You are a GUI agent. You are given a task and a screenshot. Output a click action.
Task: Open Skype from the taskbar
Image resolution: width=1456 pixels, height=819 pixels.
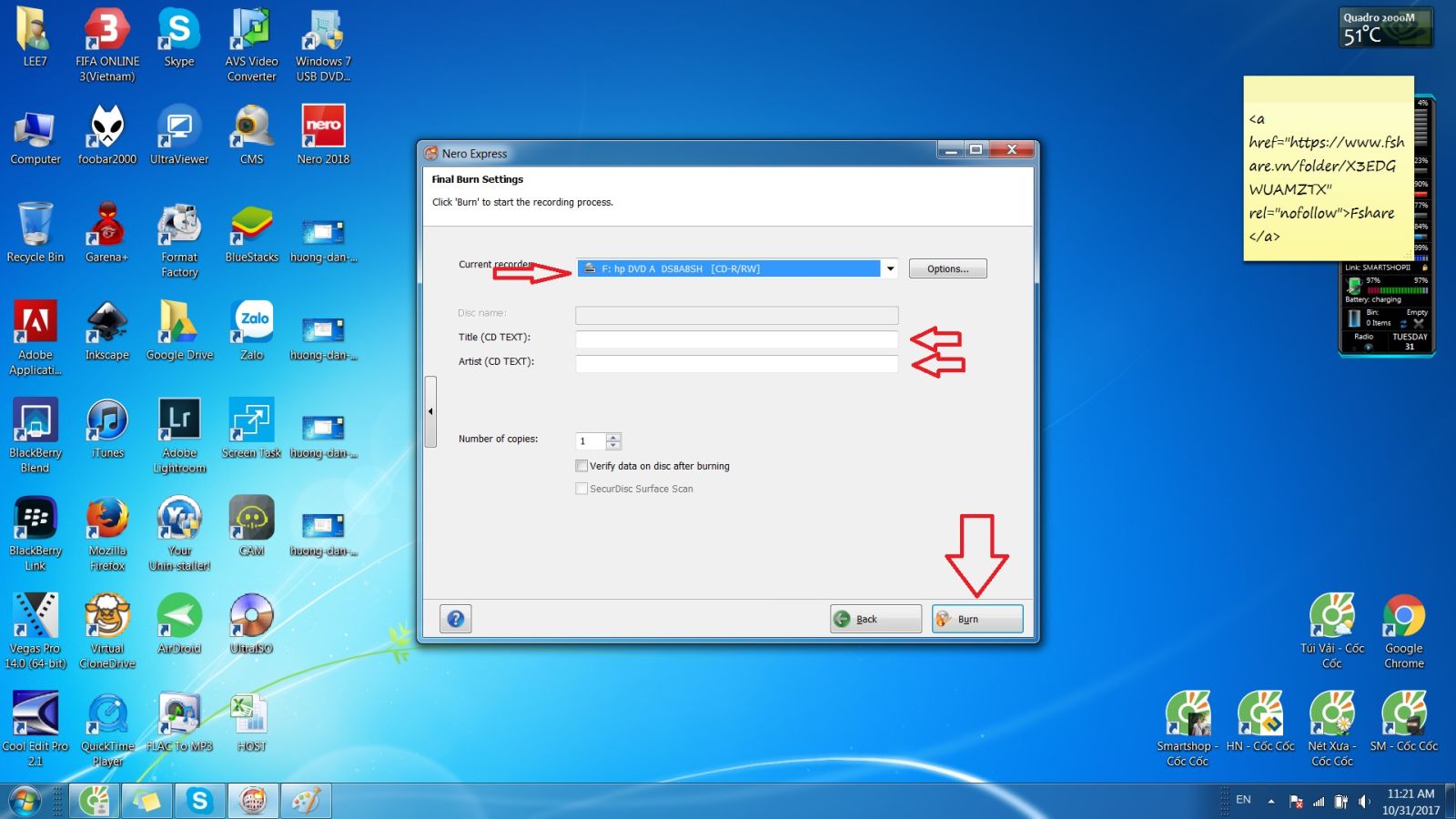click(199, 801)
